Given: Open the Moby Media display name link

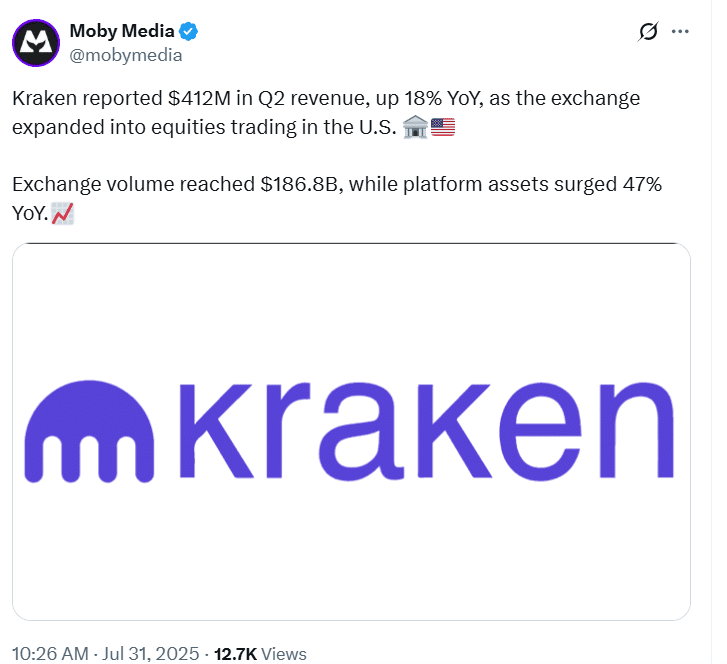Looking at the screenshot, I should [123, 30].
